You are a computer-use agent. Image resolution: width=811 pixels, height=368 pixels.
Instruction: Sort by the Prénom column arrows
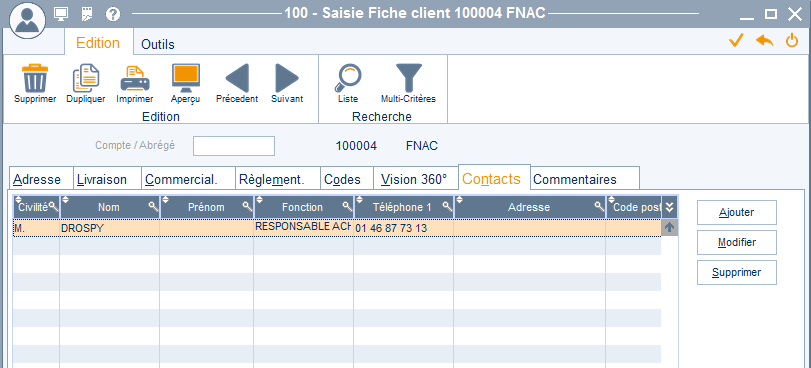(166, 200)
